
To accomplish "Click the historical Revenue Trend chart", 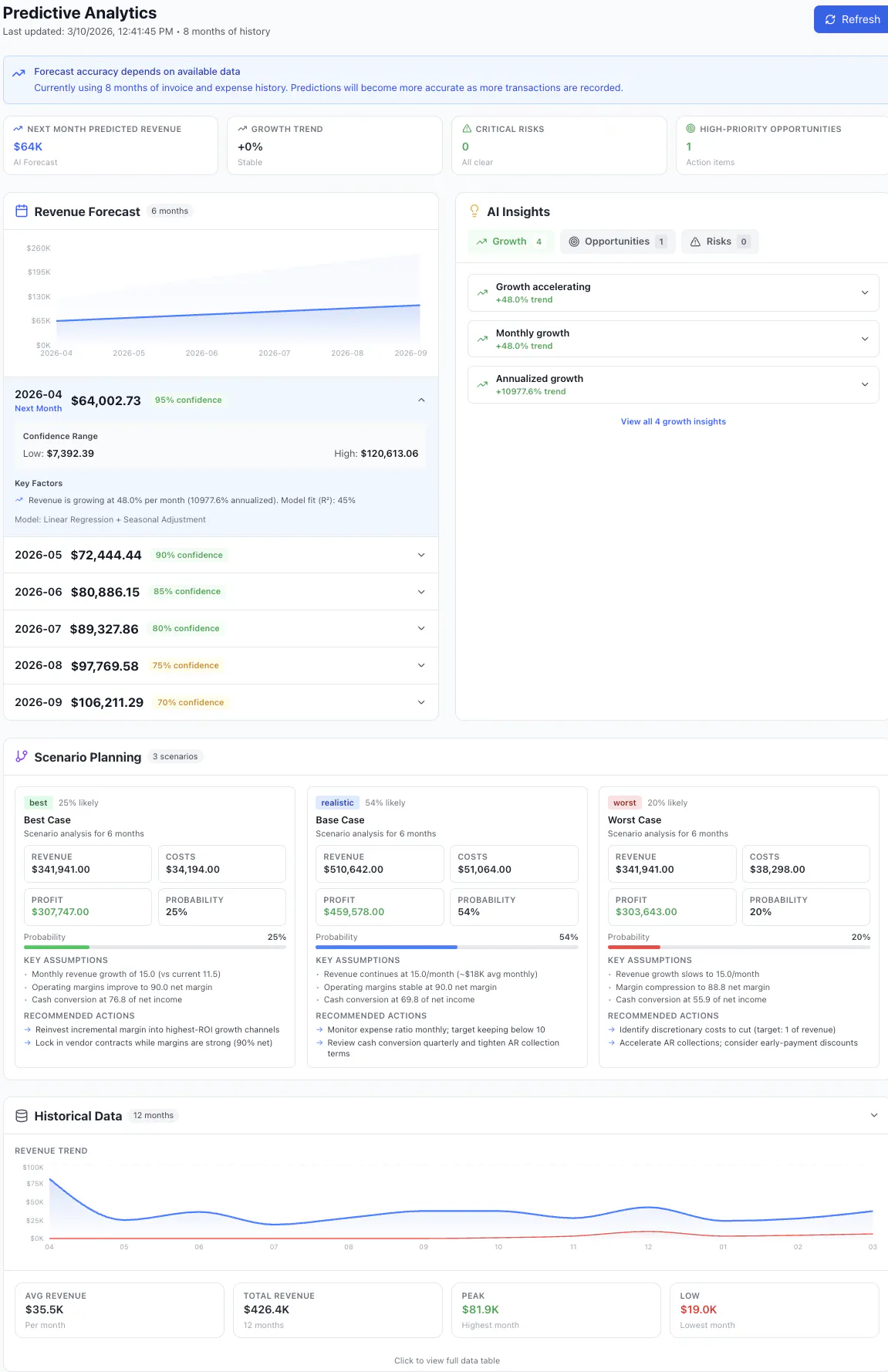I will pyautogui.click(x=450, y=1208).
